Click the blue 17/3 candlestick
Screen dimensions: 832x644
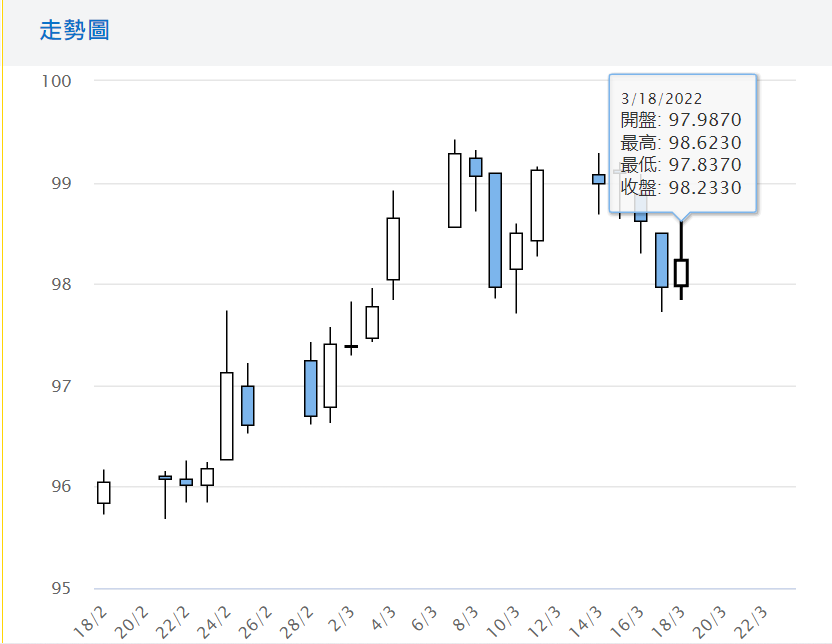click(x=661, y=260)
